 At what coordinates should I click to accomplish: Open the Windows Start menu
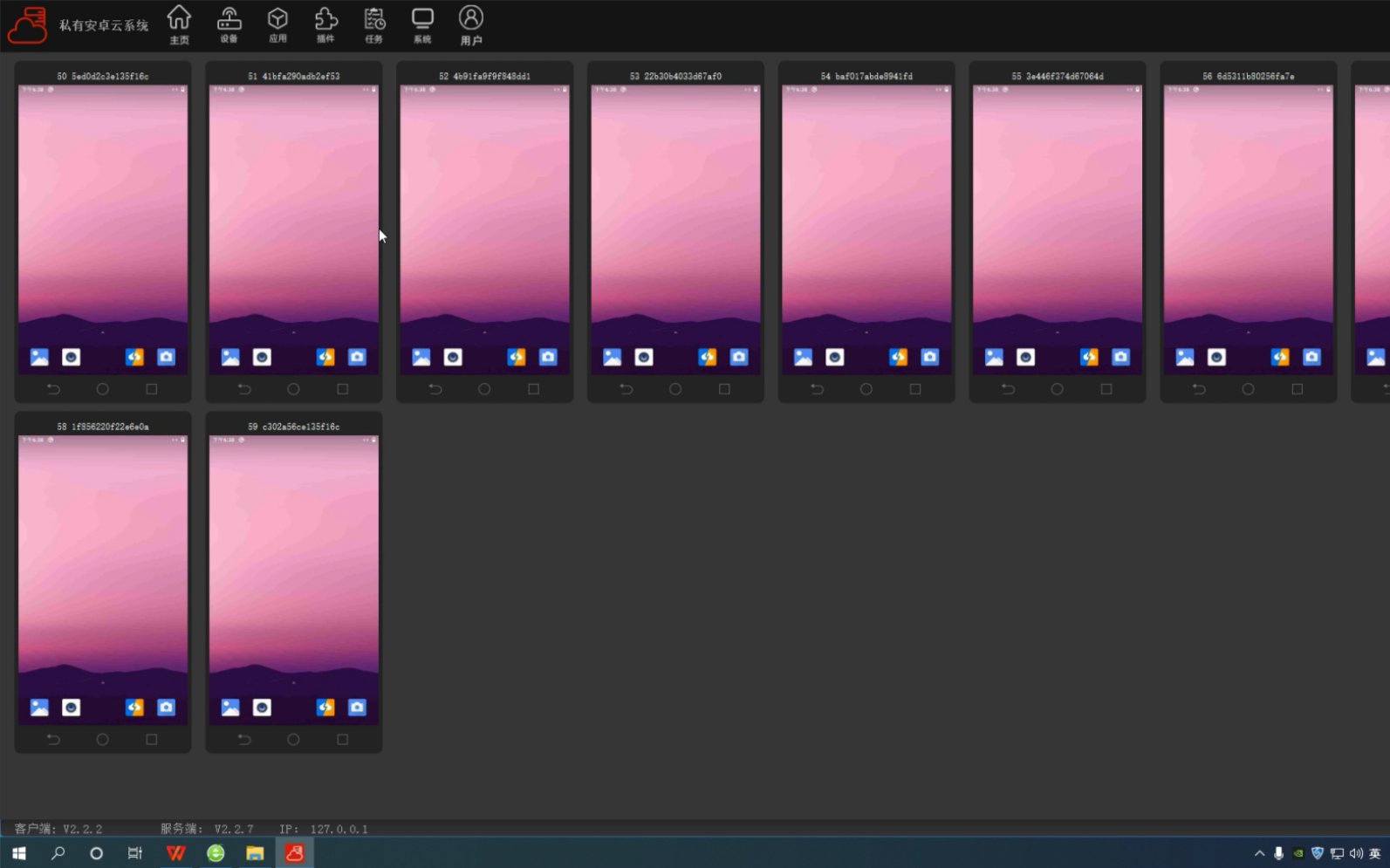[19, 853]
